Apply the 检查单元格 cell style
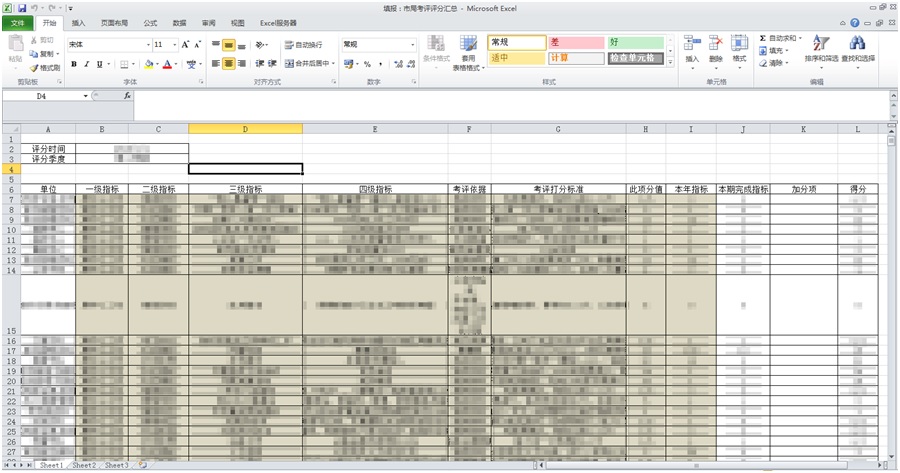 pyautogui.click(x=636, y=58)
